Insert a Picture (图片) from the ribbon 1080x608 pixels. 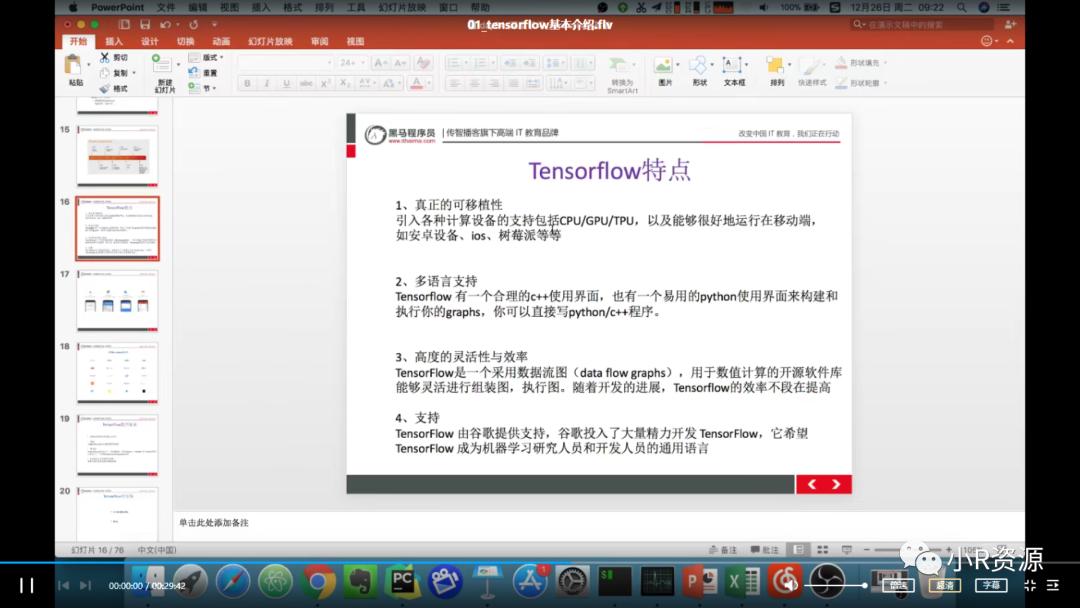click(x=663, y=65)
